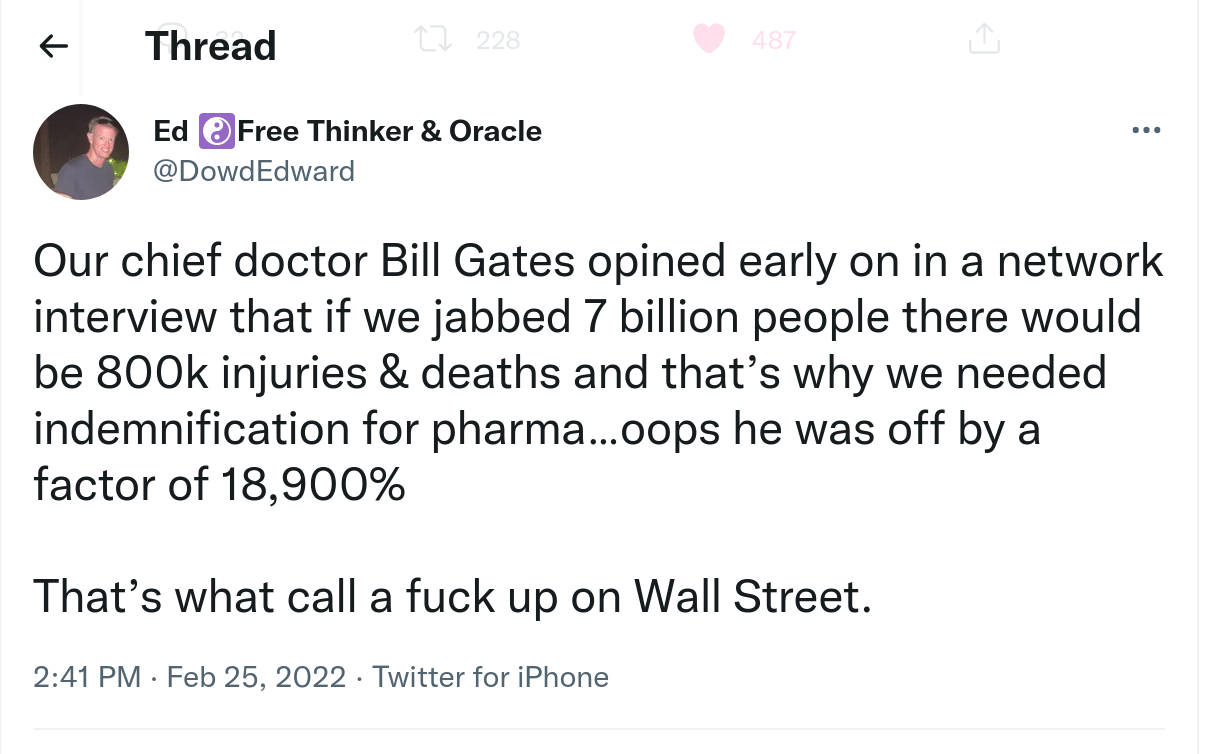
Task: Click the faded retweet icon
Action: coord(432,39)
